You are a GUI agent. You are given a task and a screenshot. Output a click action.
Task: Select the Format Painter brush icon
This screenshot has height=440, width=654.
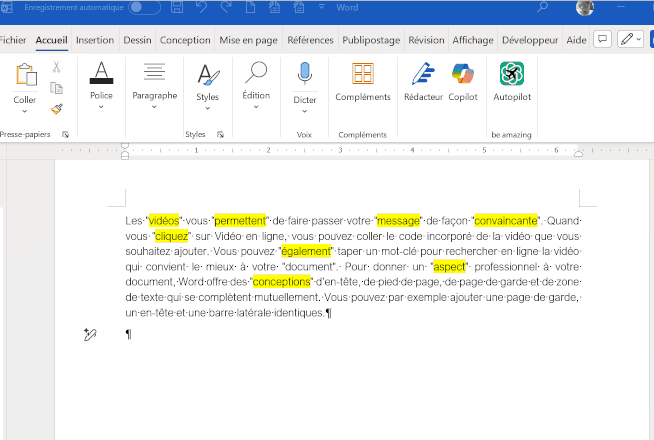click(x=57, y=109)
